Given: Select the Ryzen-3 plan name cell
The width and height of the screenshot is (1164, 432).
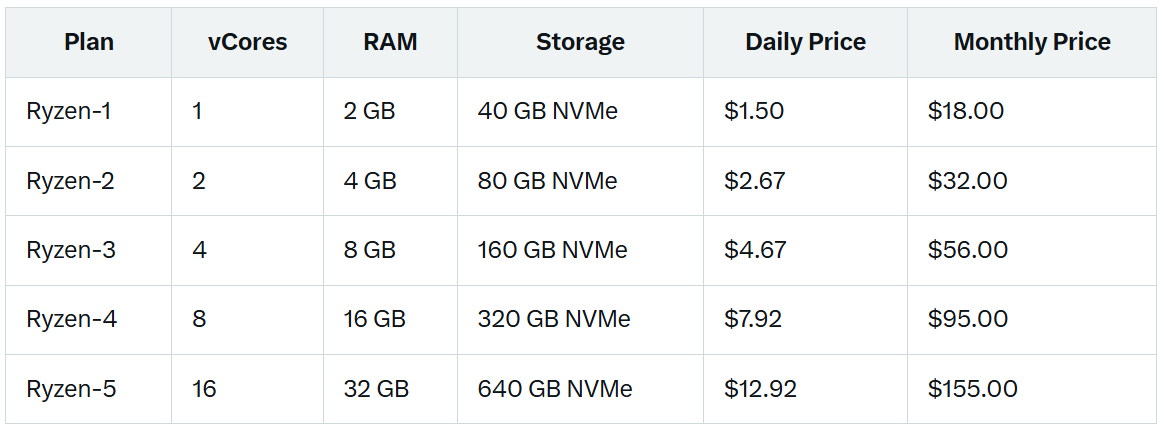Looking at the screenshot, I should [88, 251].
